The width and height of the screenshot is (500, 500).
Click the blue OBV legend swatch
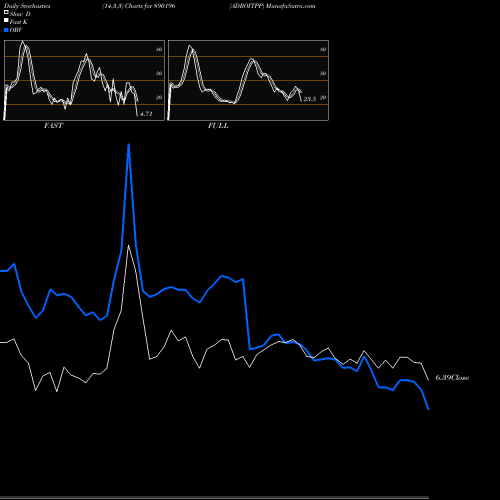(x=6, y=30)
